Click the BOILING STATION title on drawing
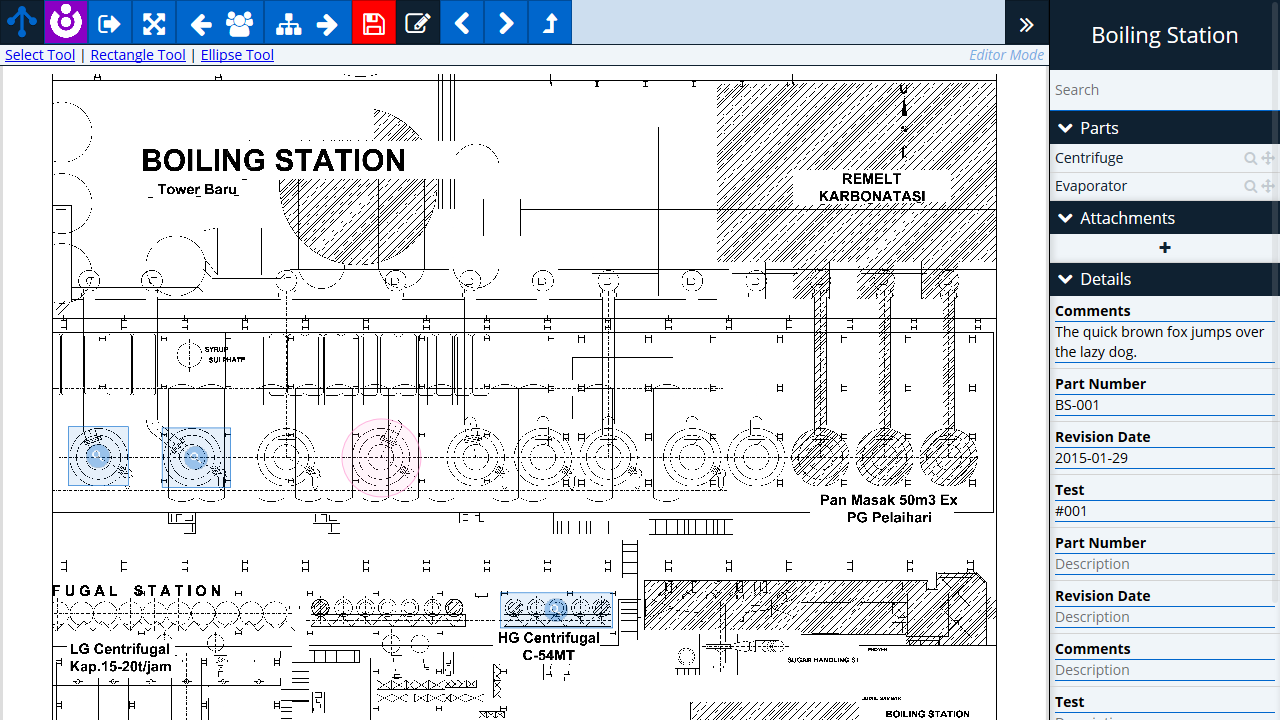 point(273,161)
